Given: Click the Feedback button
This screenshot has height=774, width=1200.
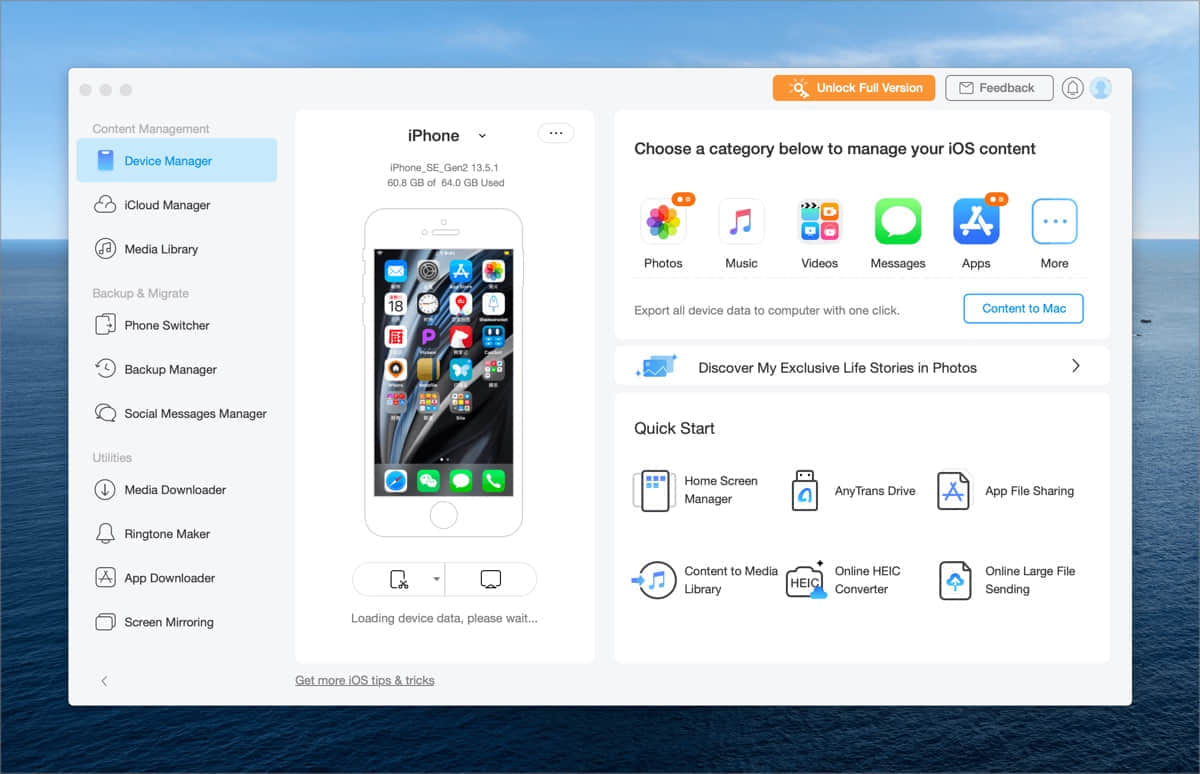Looking at the screenshot, I should click(999, 88).
